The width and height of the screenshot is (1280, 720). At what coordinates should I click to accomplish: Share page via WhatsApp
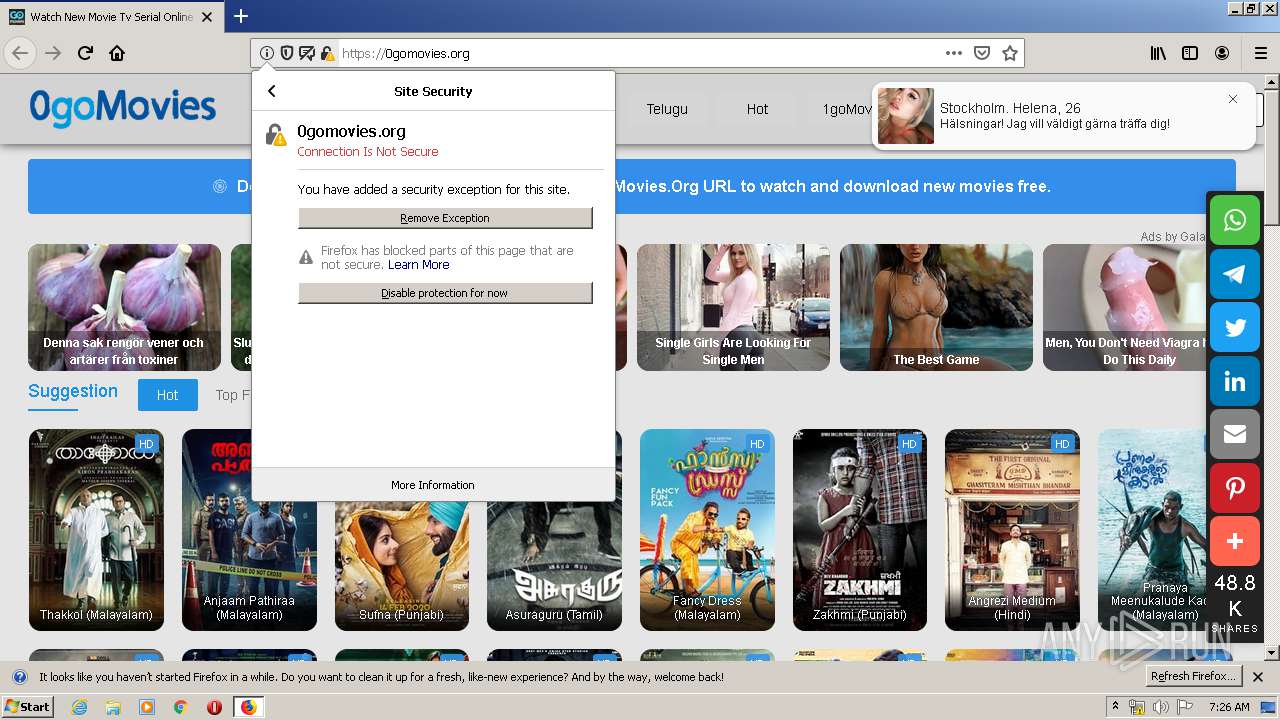click(x=1235, y=220)
